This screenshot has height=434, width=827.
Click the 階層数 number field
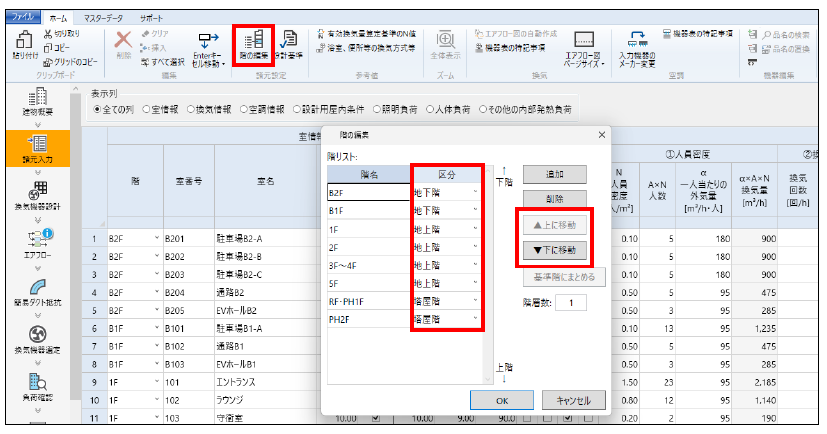[x=570, y=302]
